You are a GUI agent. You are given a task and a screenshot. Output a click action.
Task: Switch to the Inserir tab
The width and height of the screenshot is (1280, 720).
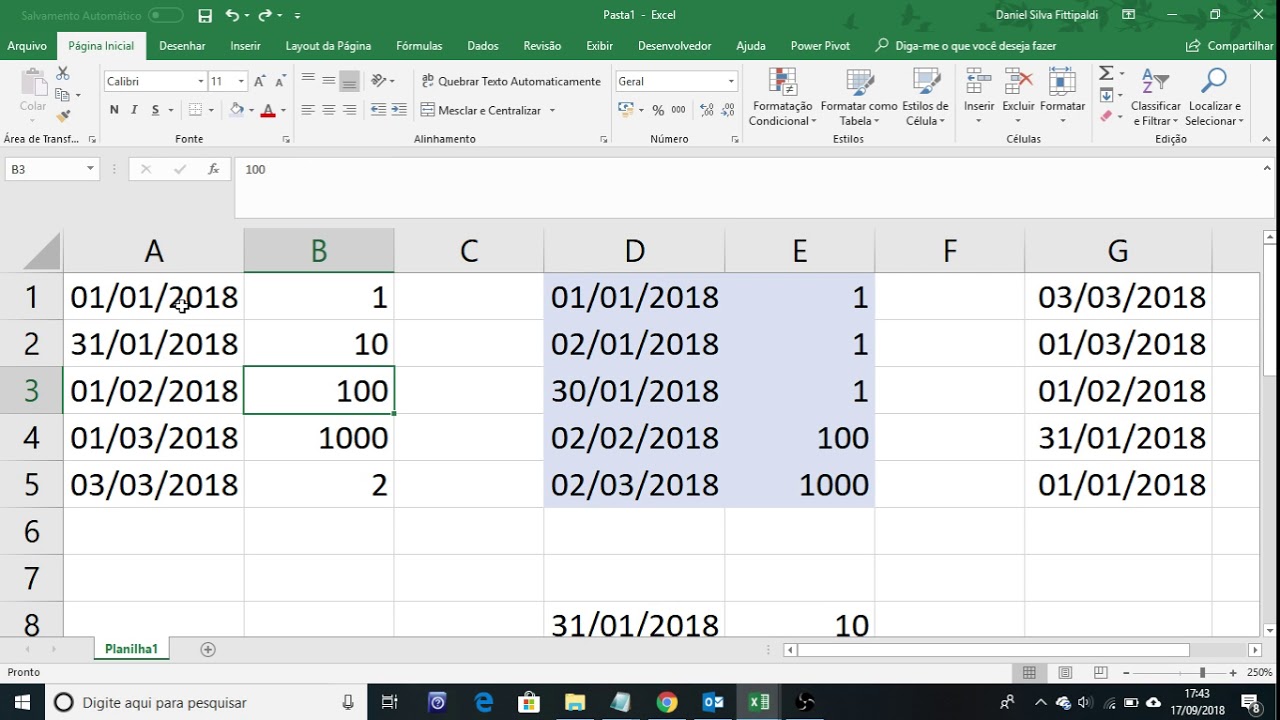(245, 46)
